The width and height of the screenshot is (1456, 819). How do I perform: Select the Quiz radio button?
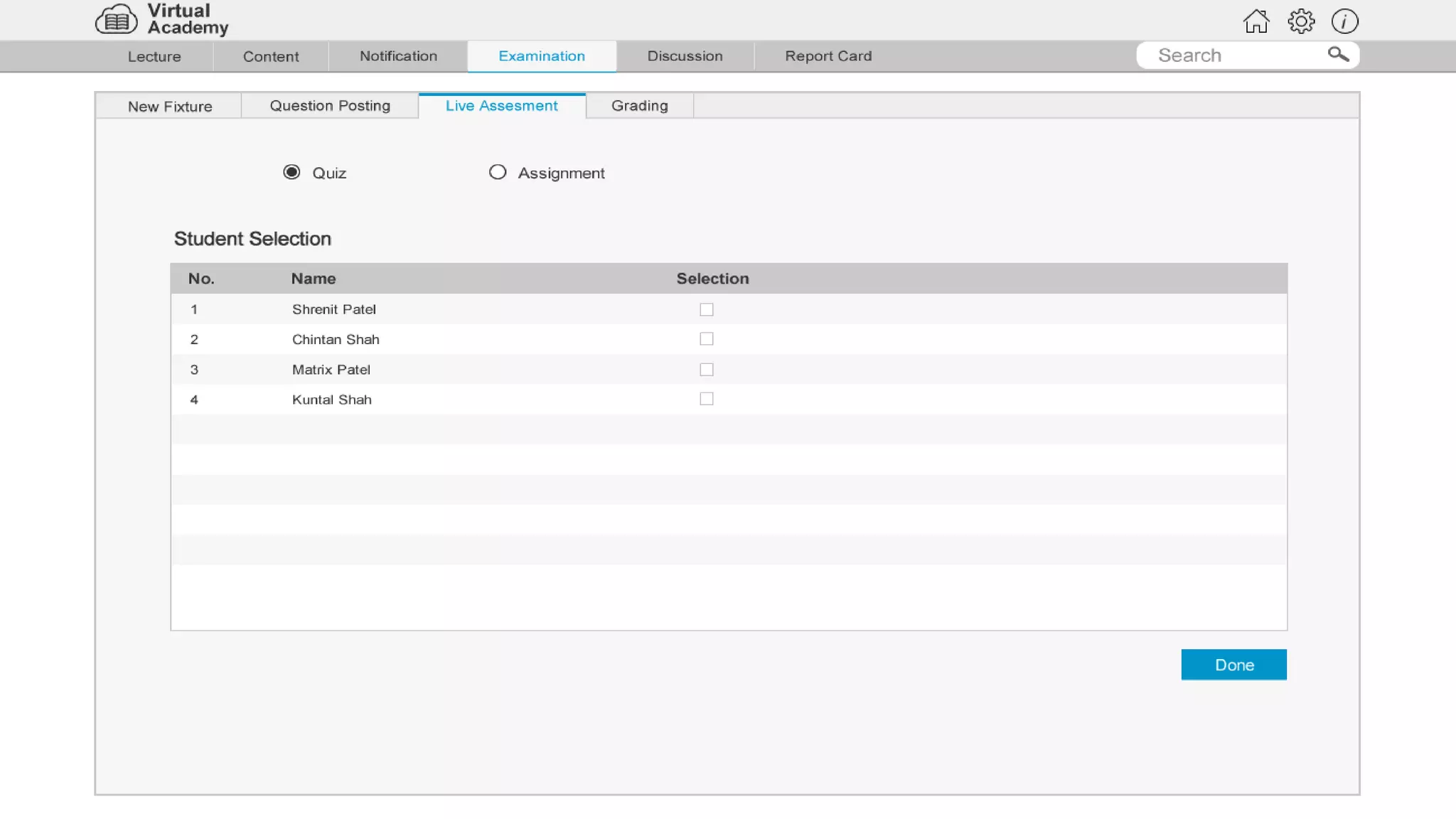pyautogui.click(x=291, y=173)
